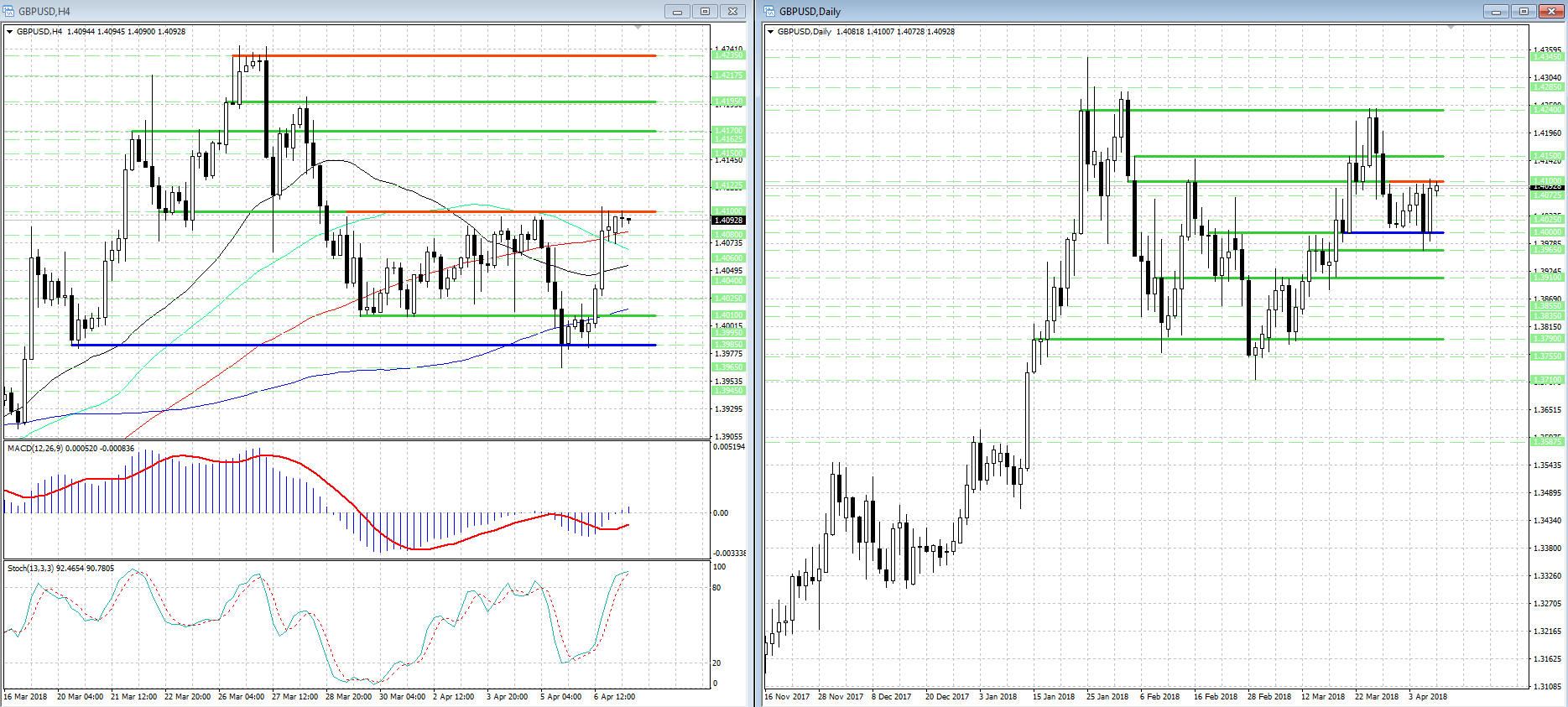Viewport: 1568px width, 707px height.
Task: Click the GBPUSD,H4 window title text
Action: point(44,12)
